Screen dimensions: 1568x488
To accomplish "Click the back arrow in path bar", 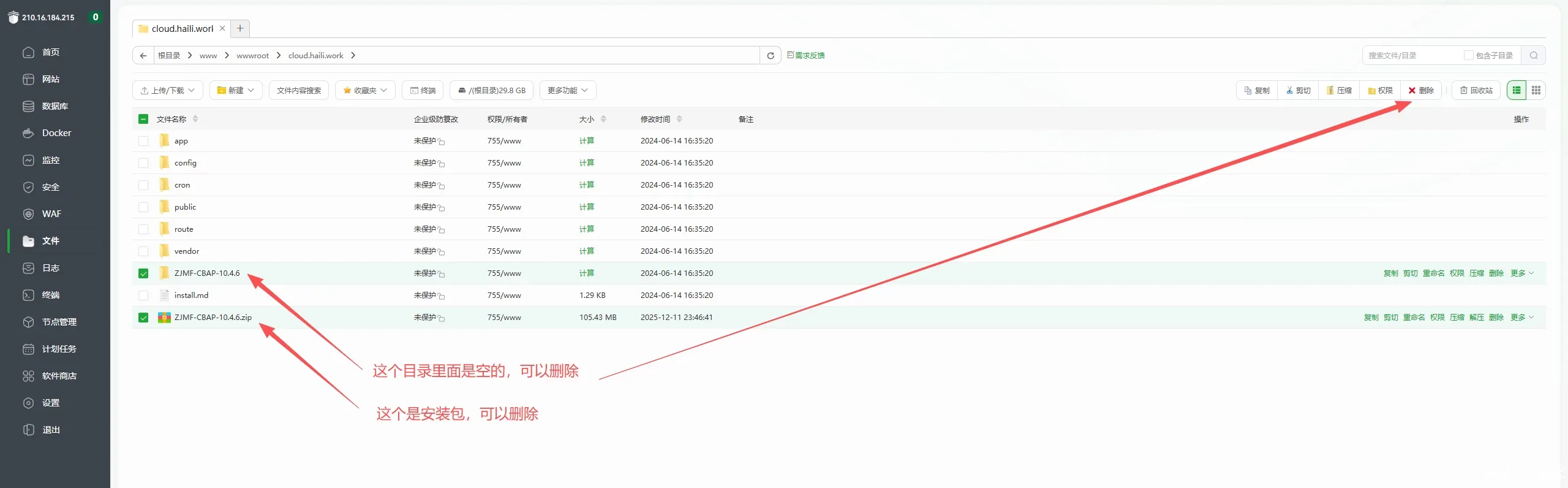I will click(143, 56).
